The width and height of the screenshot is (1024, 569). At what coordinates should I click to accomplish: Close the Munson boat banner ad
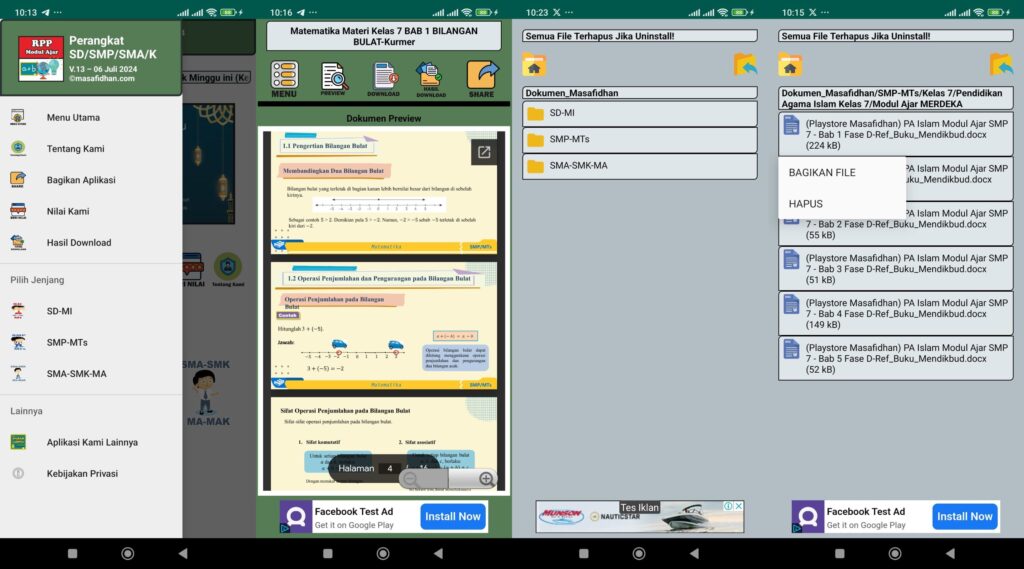click(x=739, y=506)
